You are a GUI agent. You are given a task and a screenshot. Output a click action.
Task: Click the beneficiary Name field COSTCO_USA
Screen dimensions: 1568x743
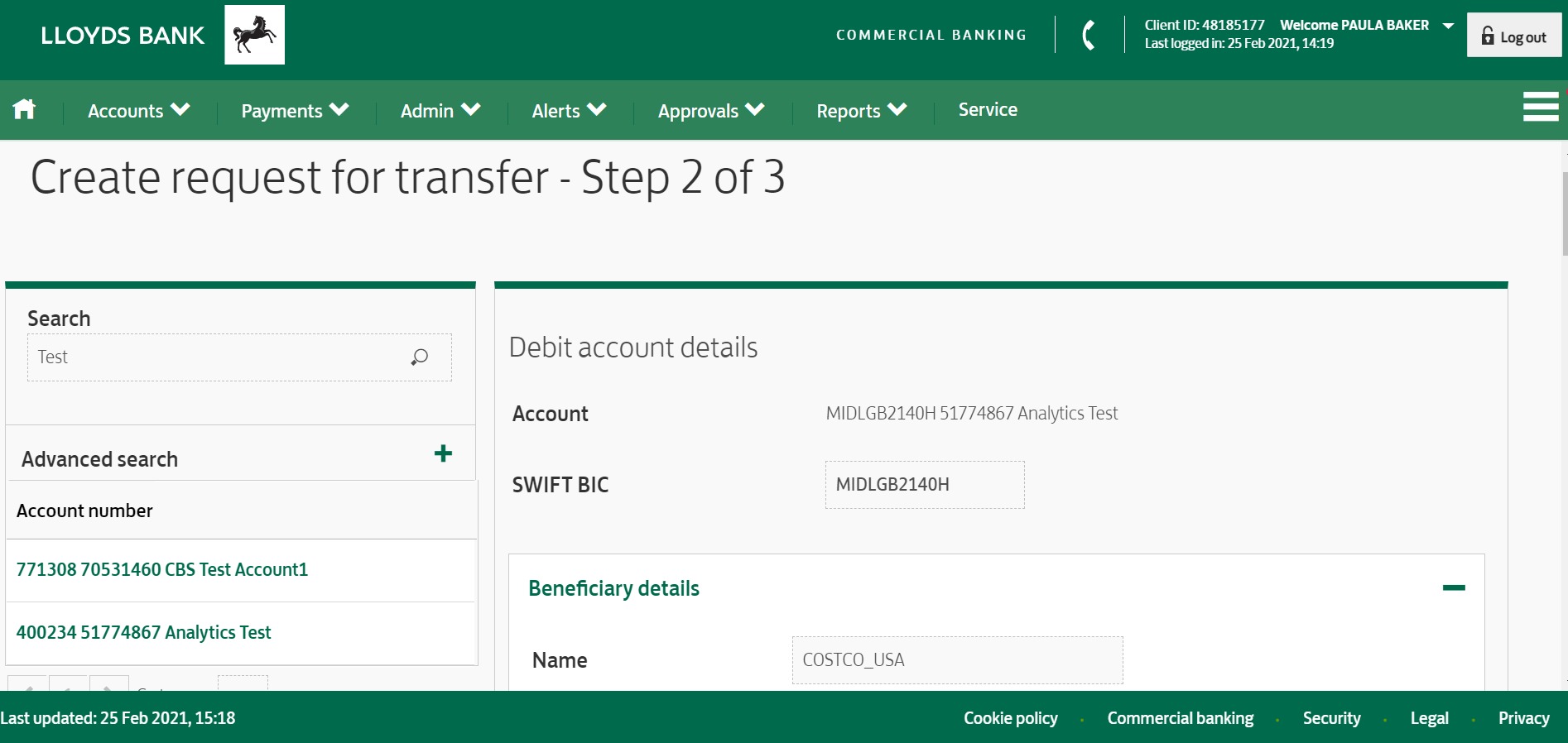[957, 660]
